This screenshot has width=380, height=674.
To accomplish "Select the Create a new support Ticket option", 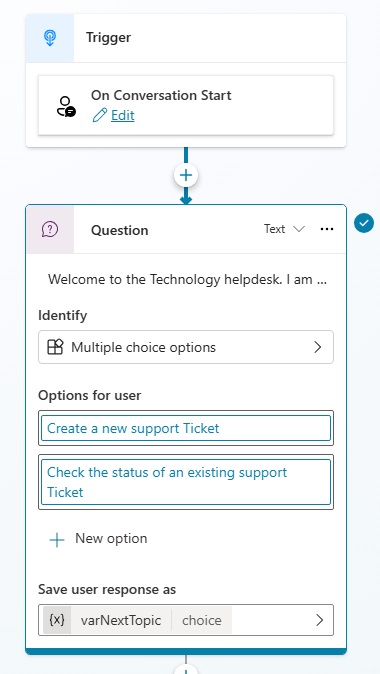I will point(186,428).
